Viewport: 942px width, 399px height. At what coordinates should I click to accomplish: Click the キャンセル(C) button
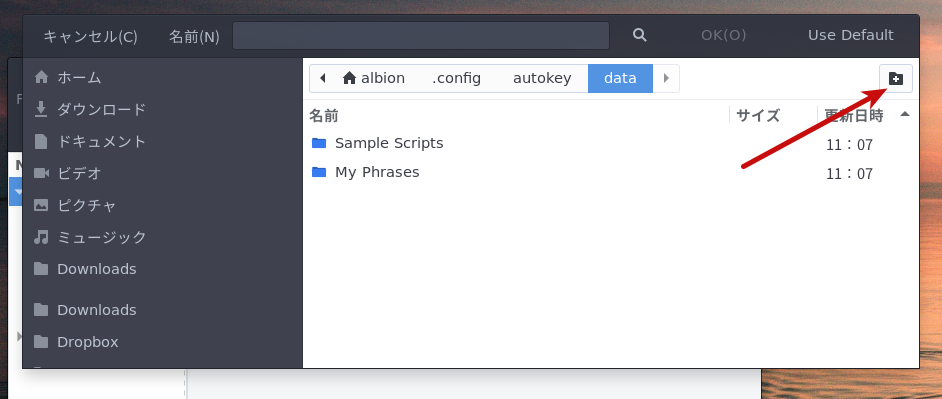[91, 36]
